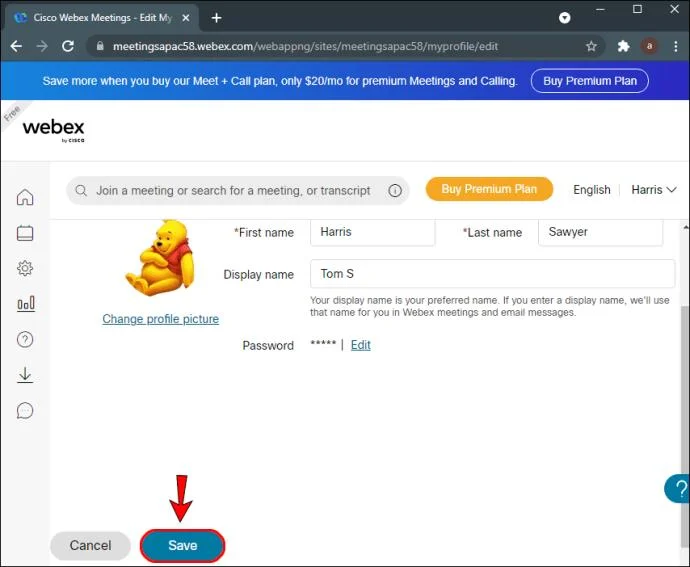This screenshot has height=567, width=690.
Task: Open a new browser tab
Action: pos(216,18)
